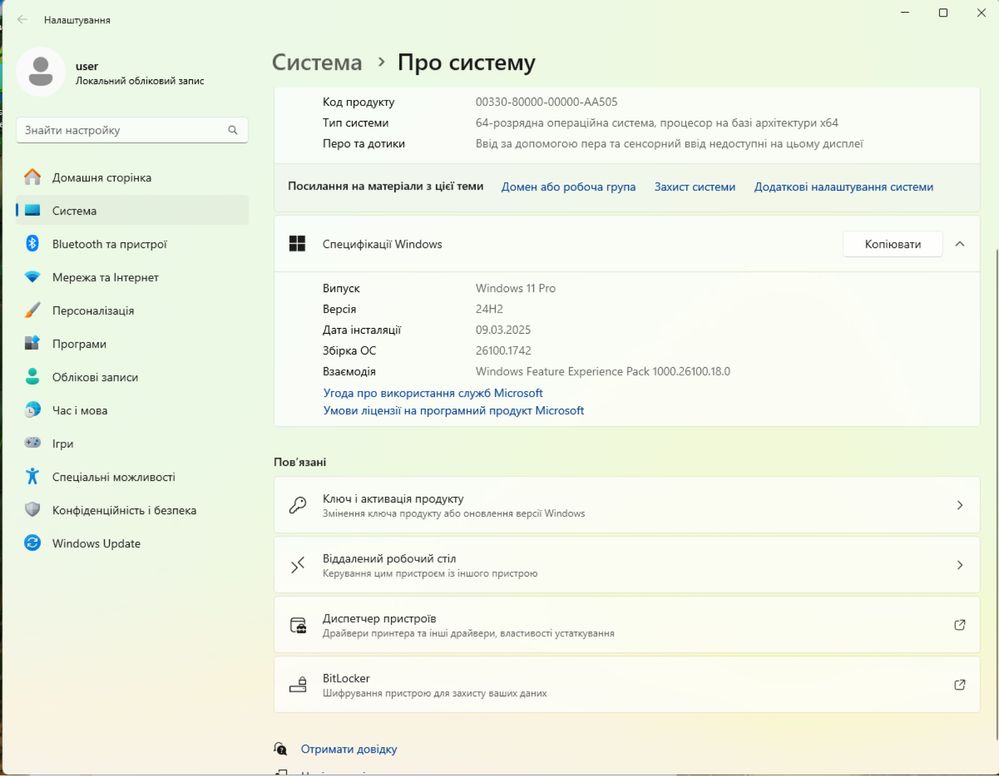Go to Час і мова settings

click(x=132, y=410)
